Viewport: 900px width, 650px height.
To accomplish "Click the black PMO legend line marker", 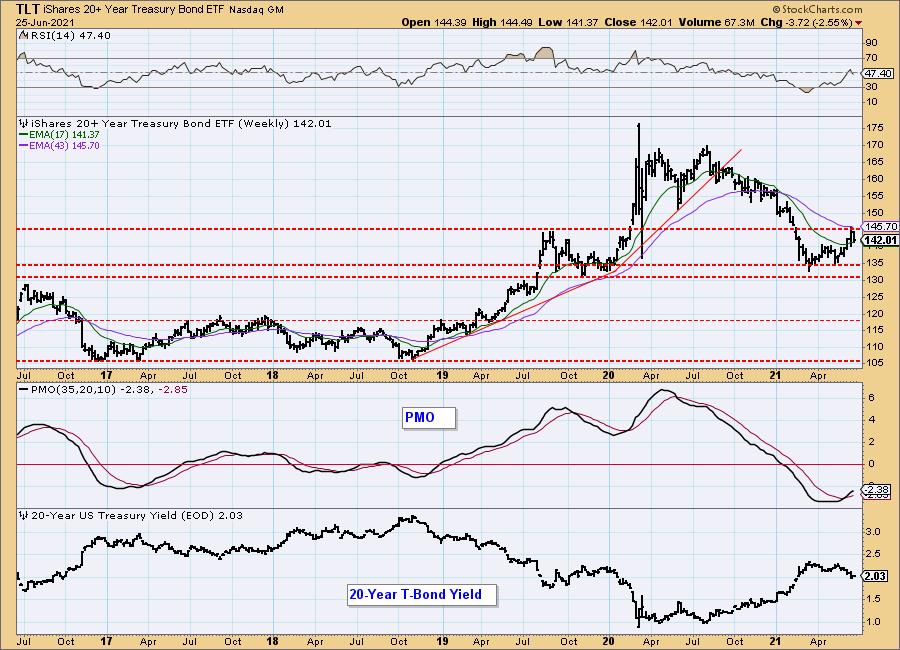I will pos(24,389).
